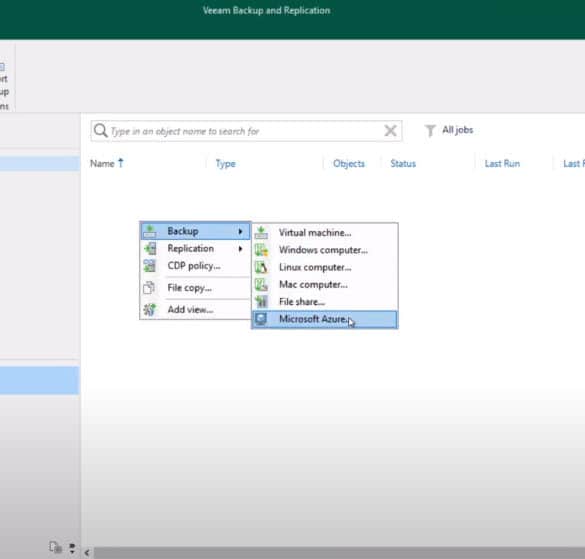585x559 pixels.
Task: Open the Backup submenu entry
Action: coord(195,231)
